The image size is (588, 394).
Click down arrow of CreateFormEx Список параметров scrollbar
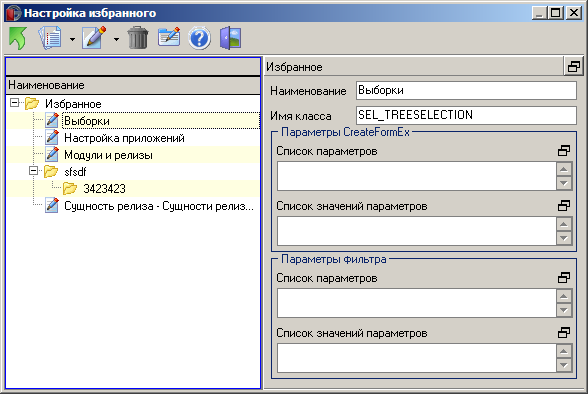[564, 183]
